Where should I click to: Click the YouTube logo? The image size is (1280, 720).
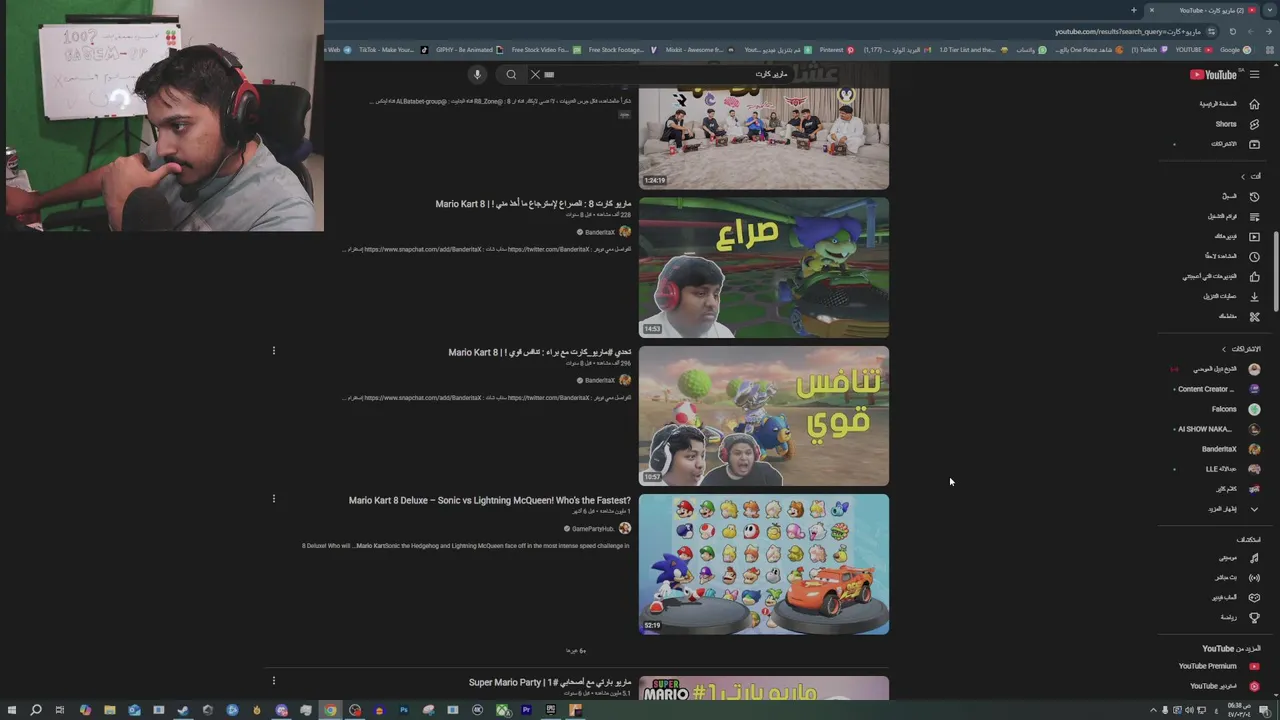click(x=1213, y=75)
